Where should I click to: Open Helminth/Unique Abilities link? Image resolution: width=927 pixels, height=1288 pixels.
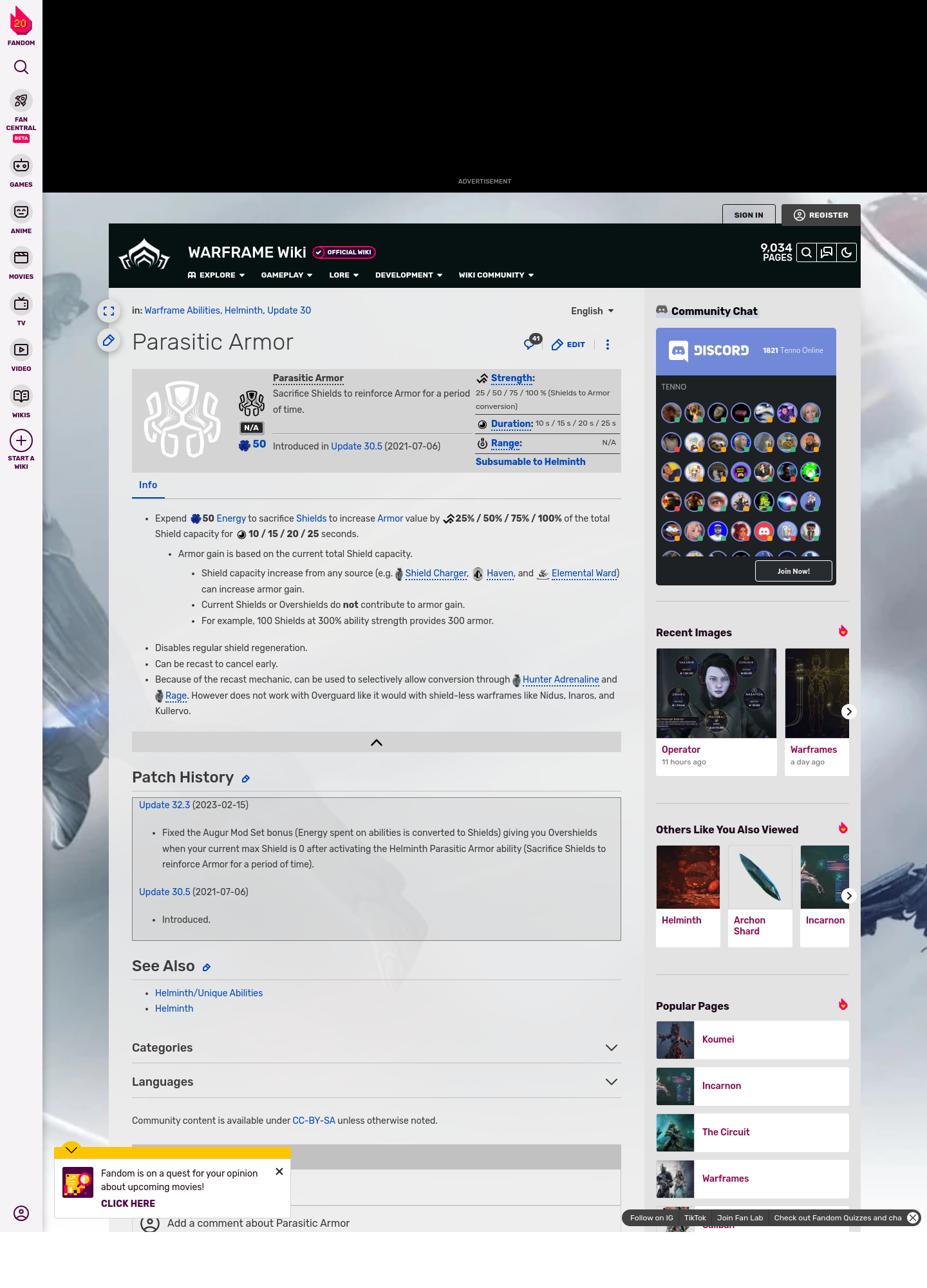(x=209, y=993)
